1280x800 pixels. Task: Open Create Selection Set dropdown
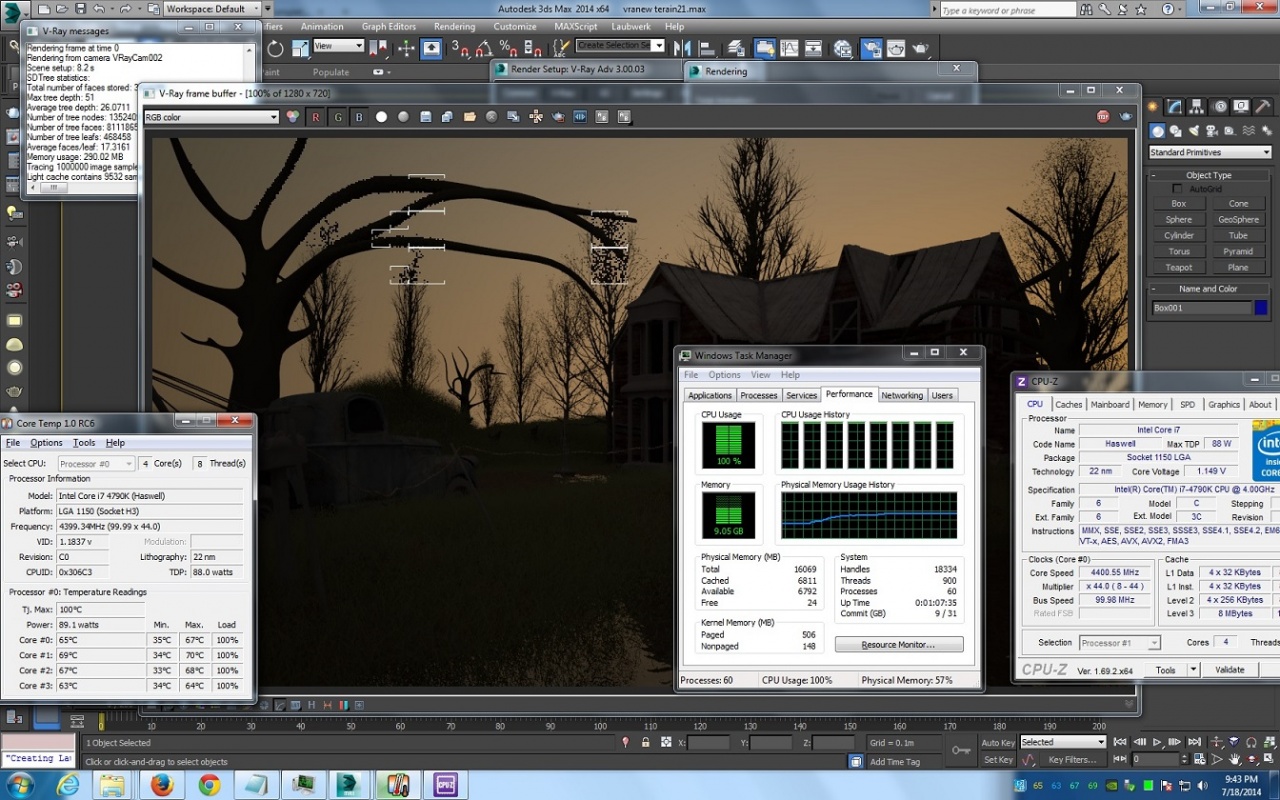[620, 46]
